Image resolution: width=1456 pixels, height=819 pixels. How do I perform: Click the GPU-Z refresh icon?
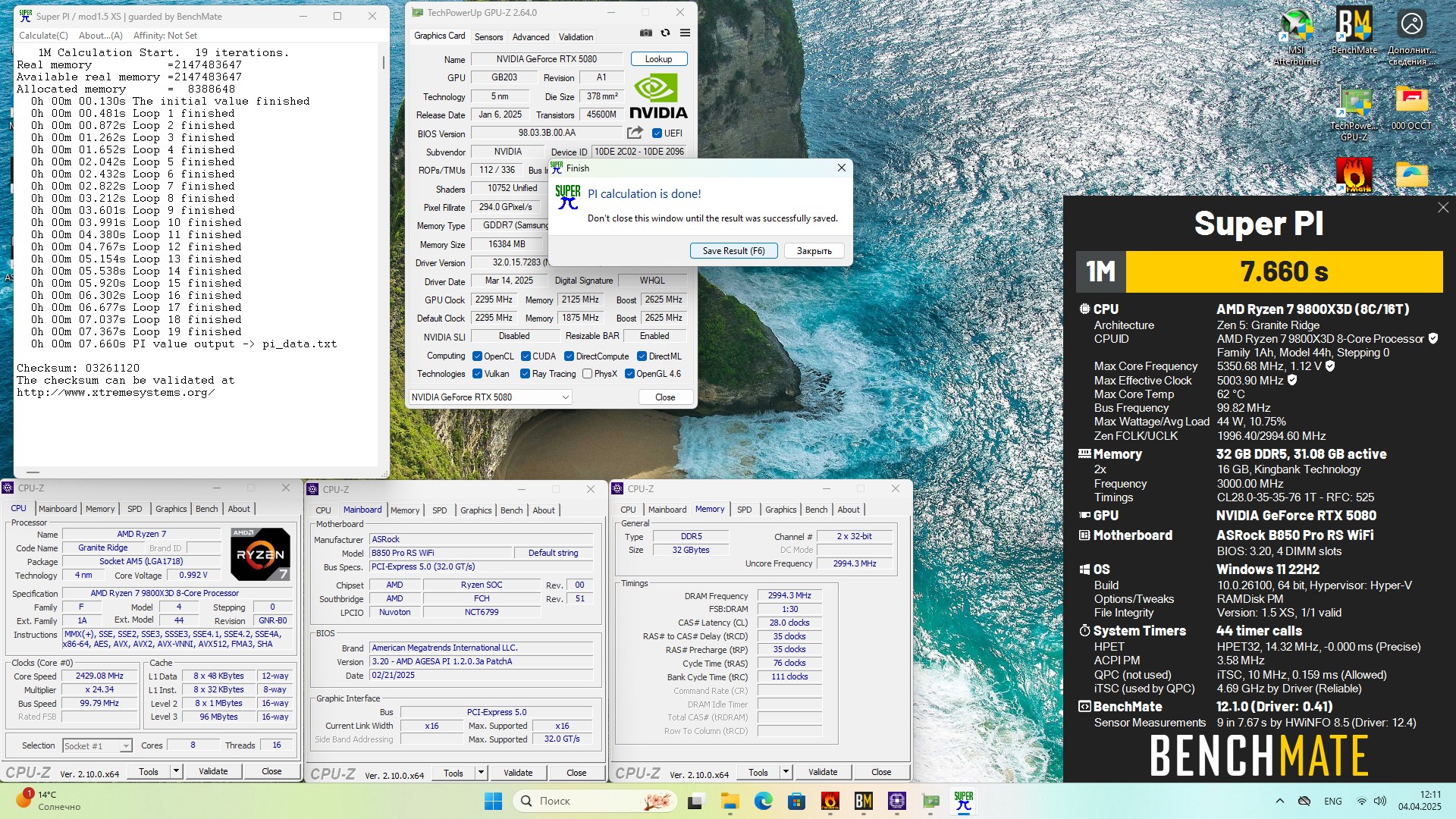(x=665, y=33)
